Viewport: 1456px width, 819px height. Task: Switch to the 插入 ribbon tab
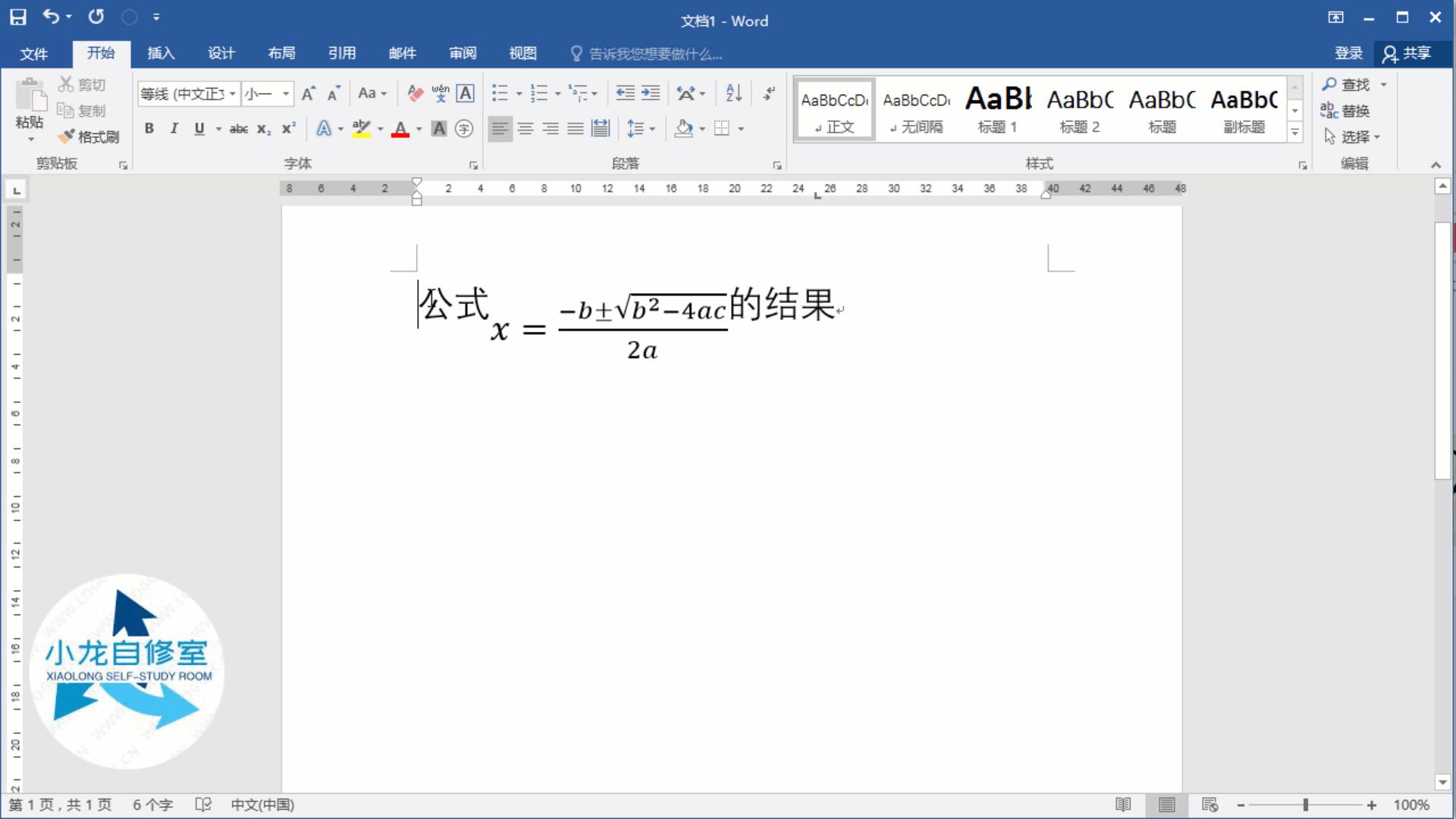click(160, 53)
